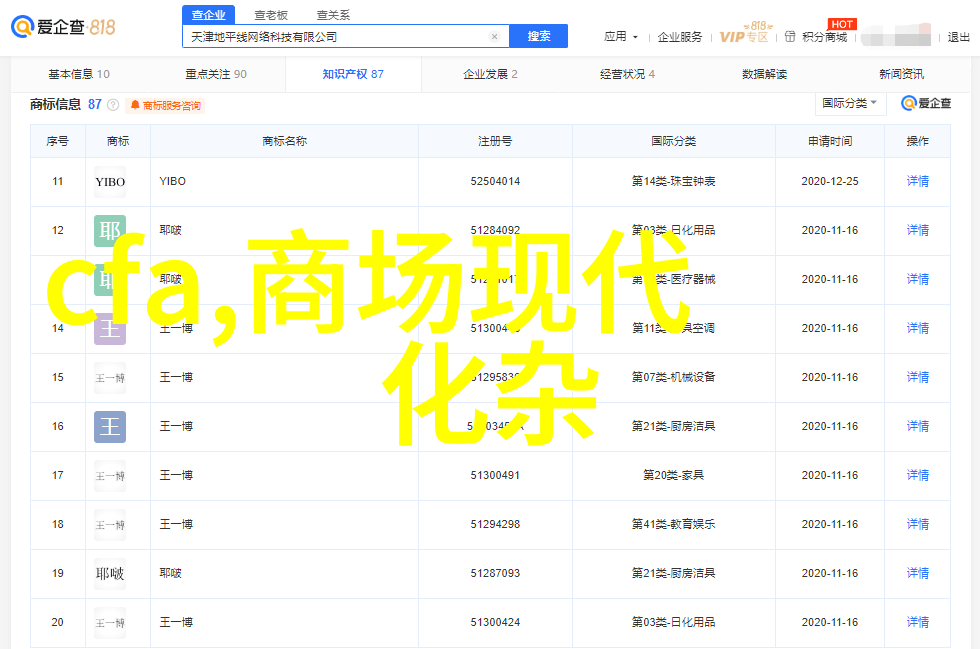Click the help question mark beside 商标信息
Image resolution: width=980 pixels, height=649 pixels.
pos(113,105)
